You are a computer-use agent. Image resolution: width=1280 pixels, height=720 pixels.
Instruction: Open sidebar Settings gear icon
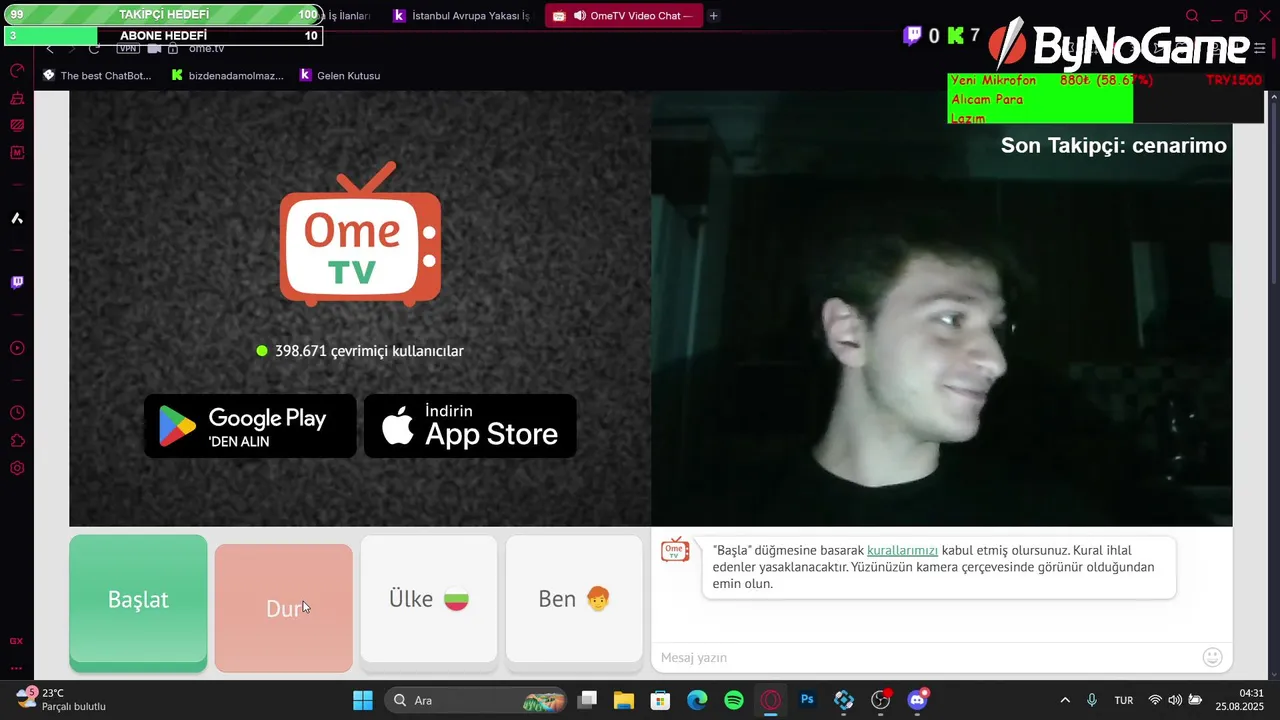click(17, 468)
